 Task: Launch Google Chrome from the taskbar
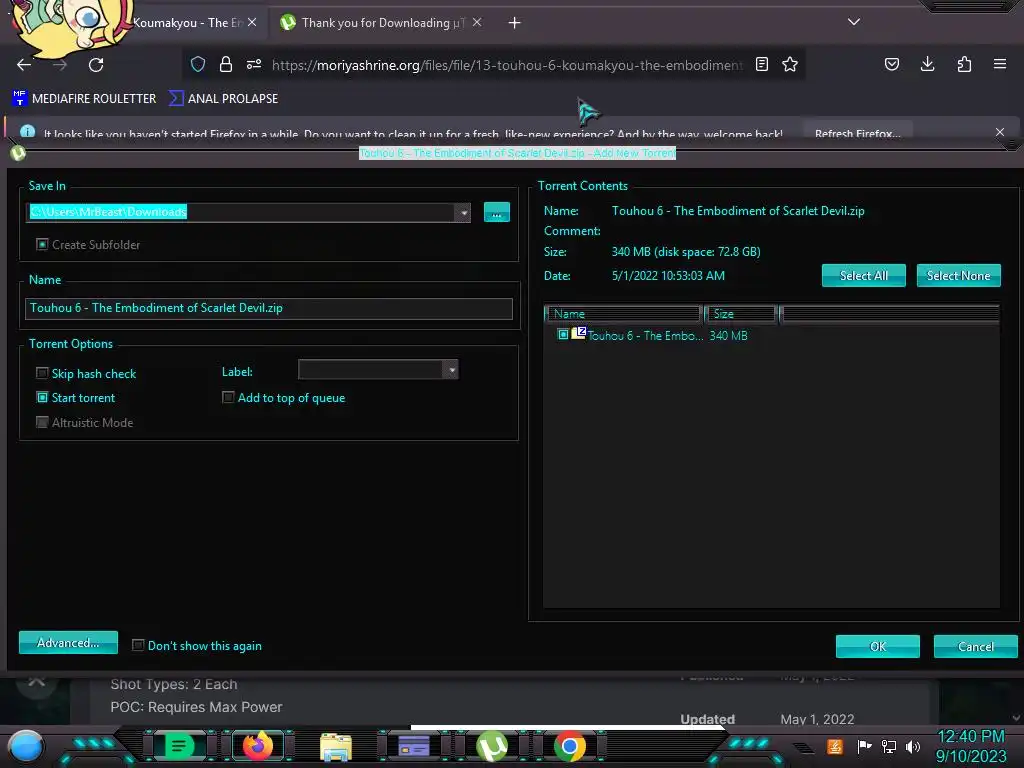tap(569, 746)
